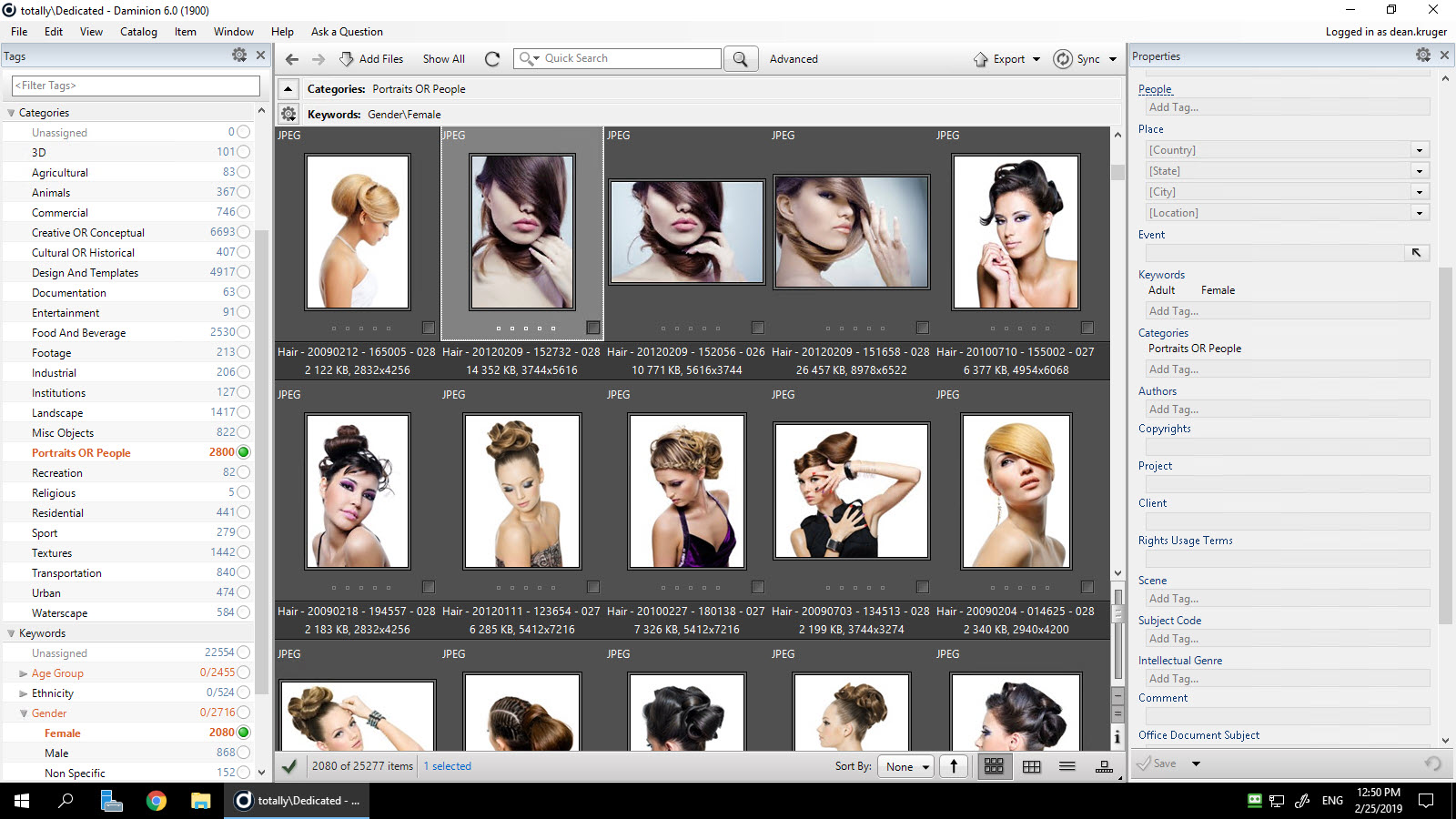Check the selection box on the first Hair thumbnail

tap(430, 328)
